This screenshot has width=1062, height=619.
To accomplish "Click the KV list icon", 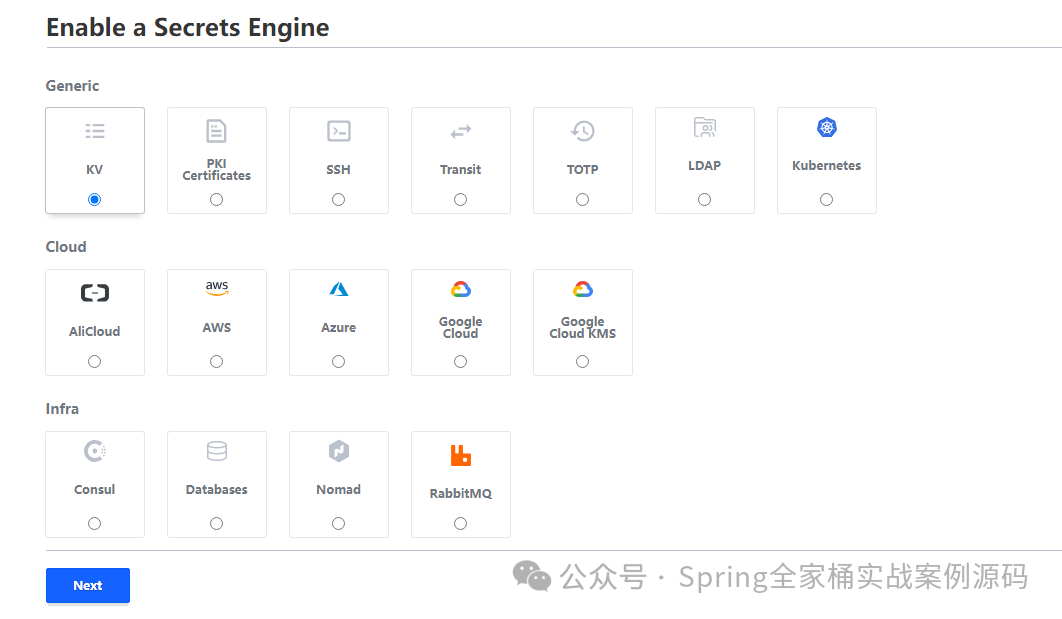I will coord(95,131).
